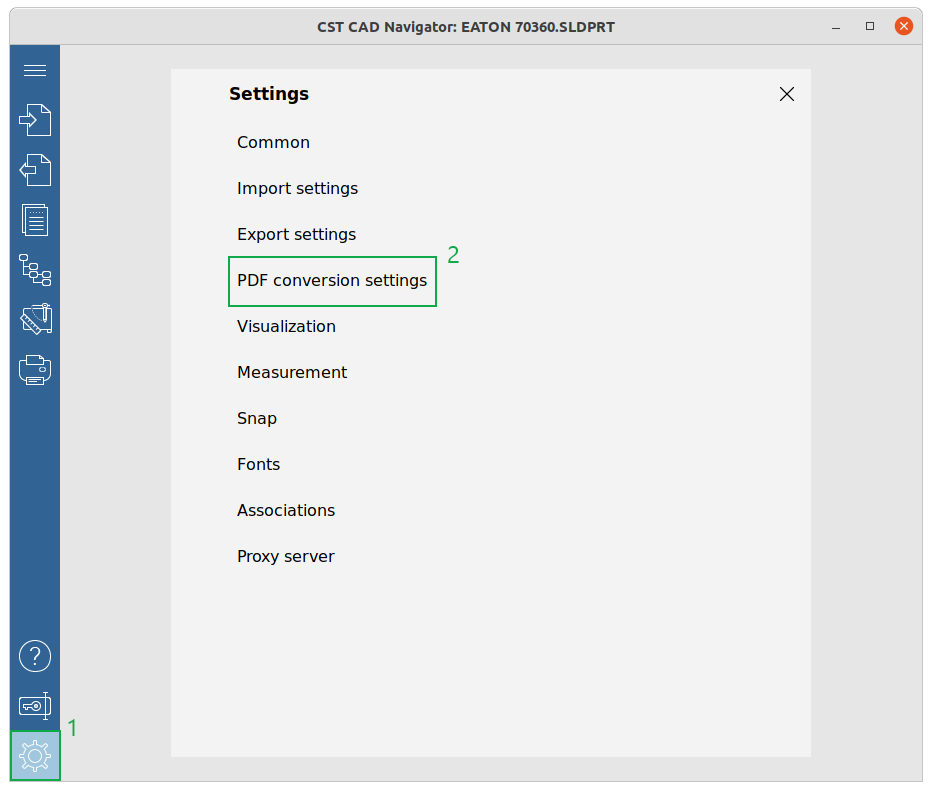Close the CST CAD Navigator window
Screen dimensions: 932x791
point(904,26)
